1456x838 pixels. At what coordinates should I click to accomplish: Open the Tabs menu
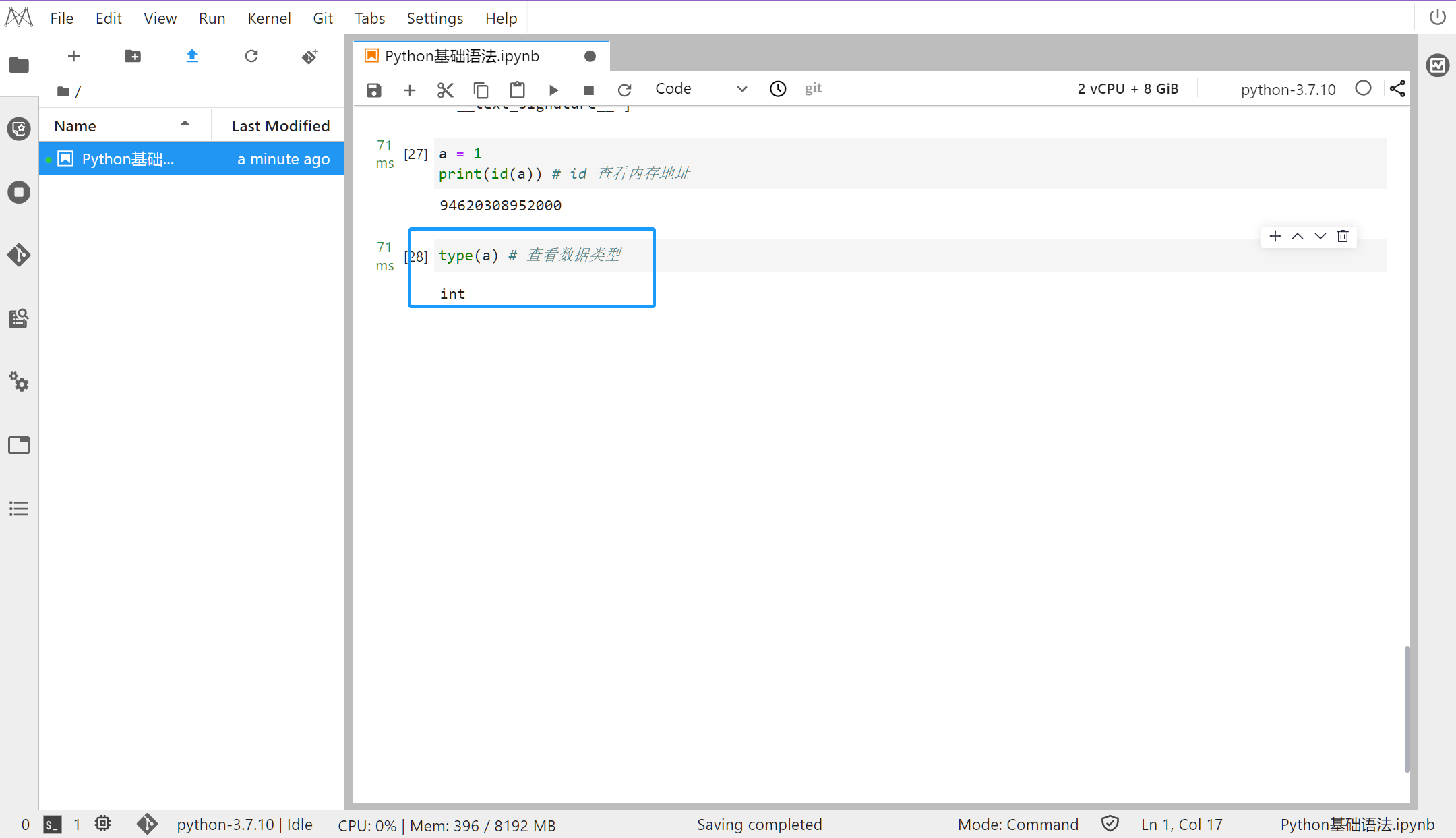370,18
